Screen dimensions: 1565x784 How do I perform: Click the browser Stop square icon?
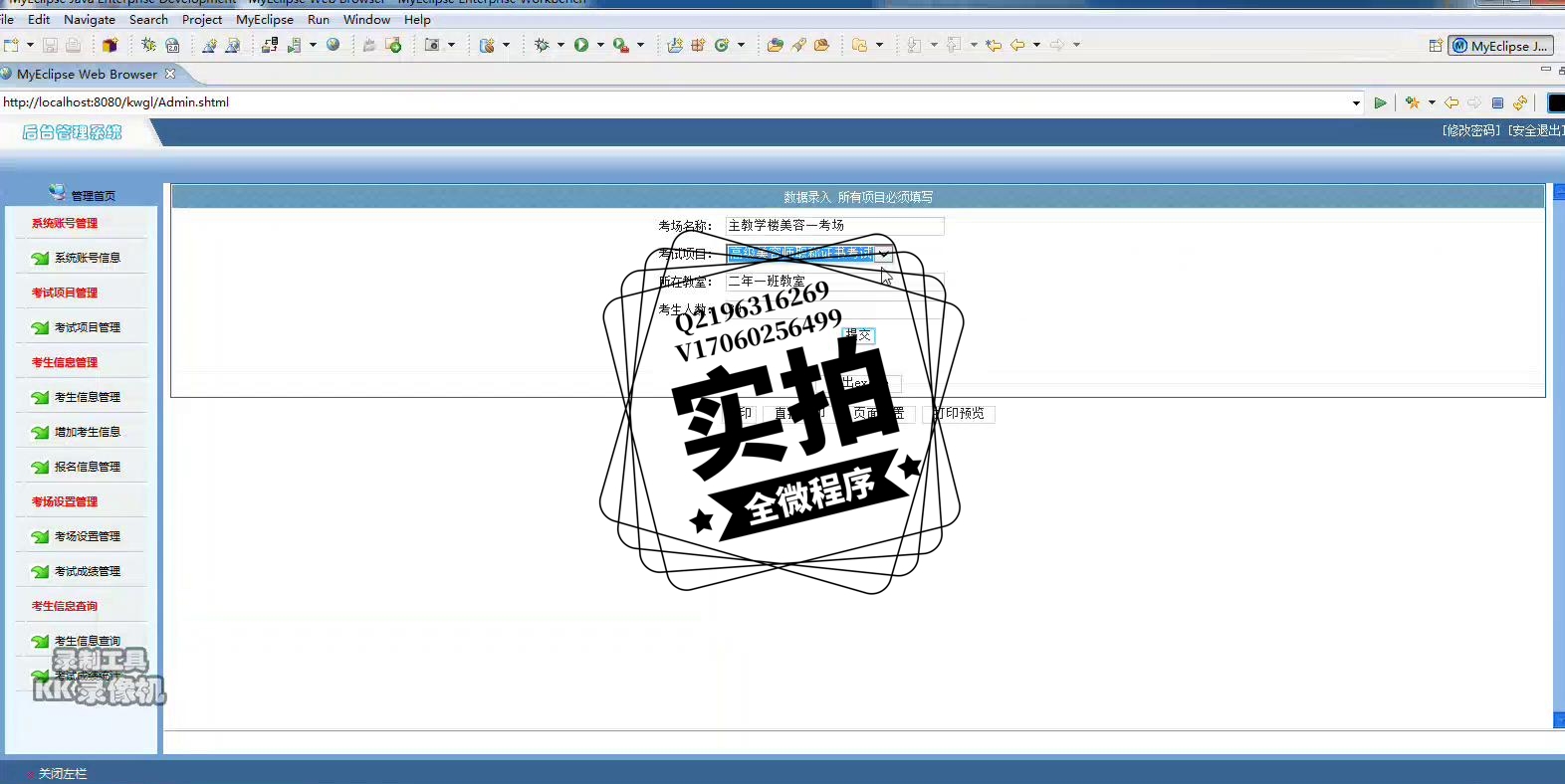1497,102
